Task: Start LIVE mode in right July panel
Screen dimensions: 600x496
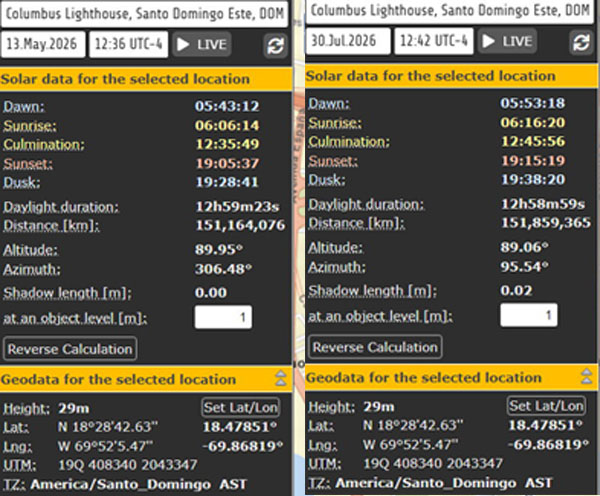Action: [x=507, y=41]
